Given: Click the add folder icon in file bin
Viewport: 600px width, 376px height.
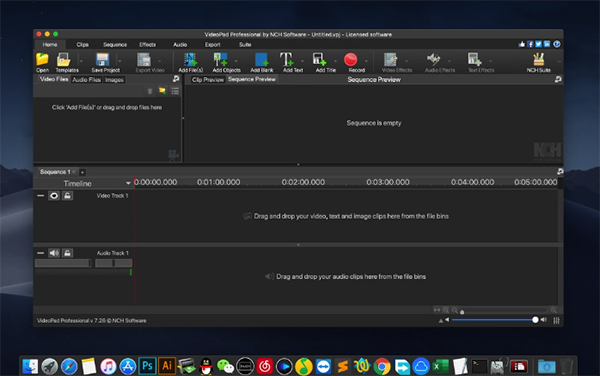Looking at the screenshot, I should pyautogui.click(x=162, y=91).
